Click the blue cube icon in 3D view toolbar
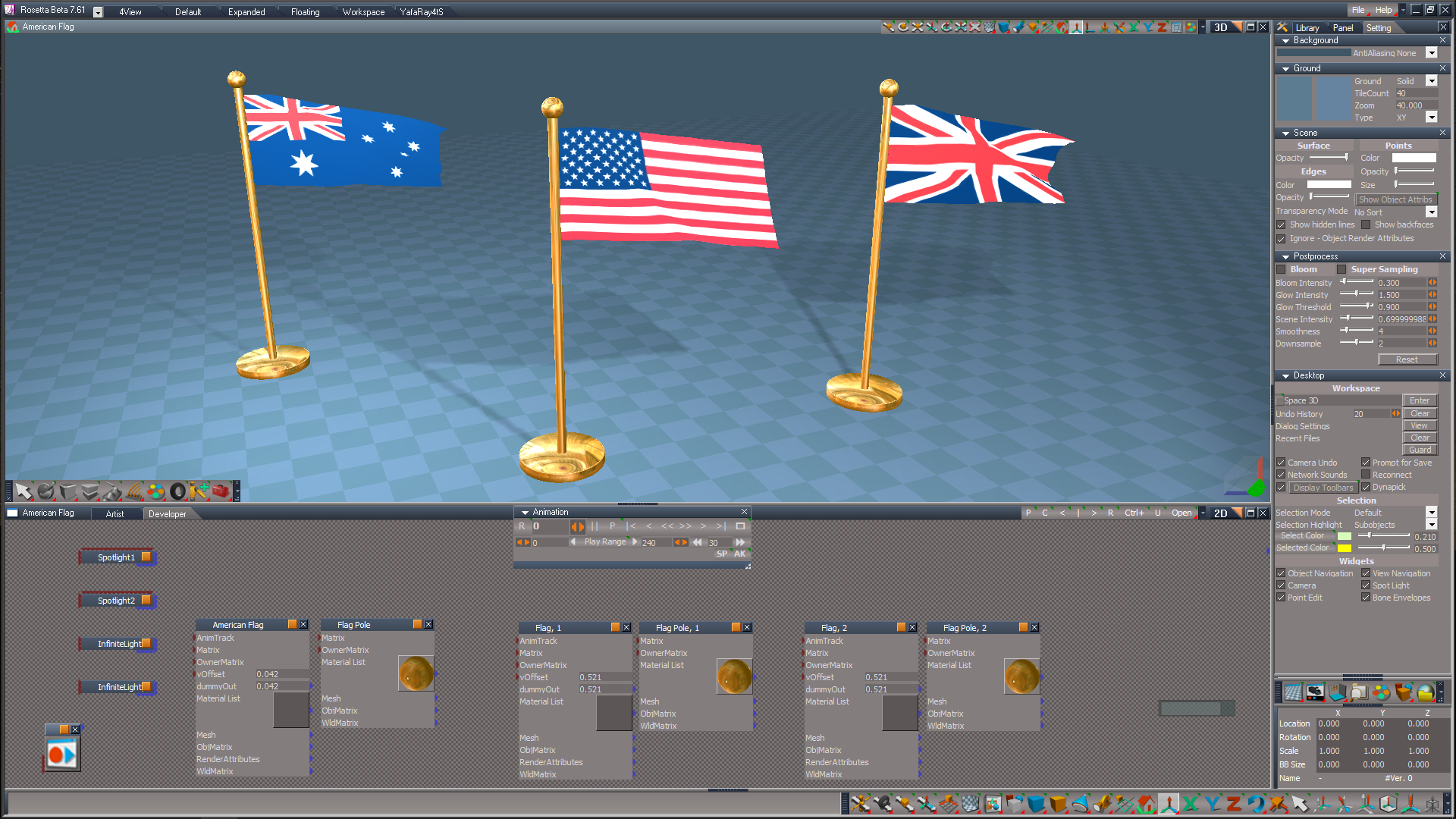The image size is (1456, 819). pos(1004,27)
